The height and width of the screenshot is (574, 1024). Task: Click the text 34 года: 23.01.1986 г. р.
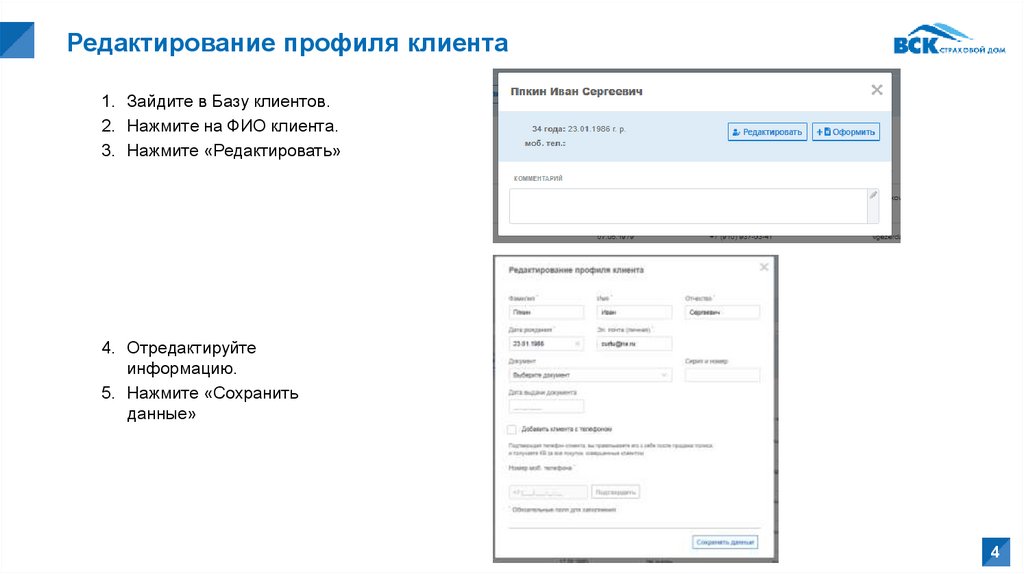579,129
